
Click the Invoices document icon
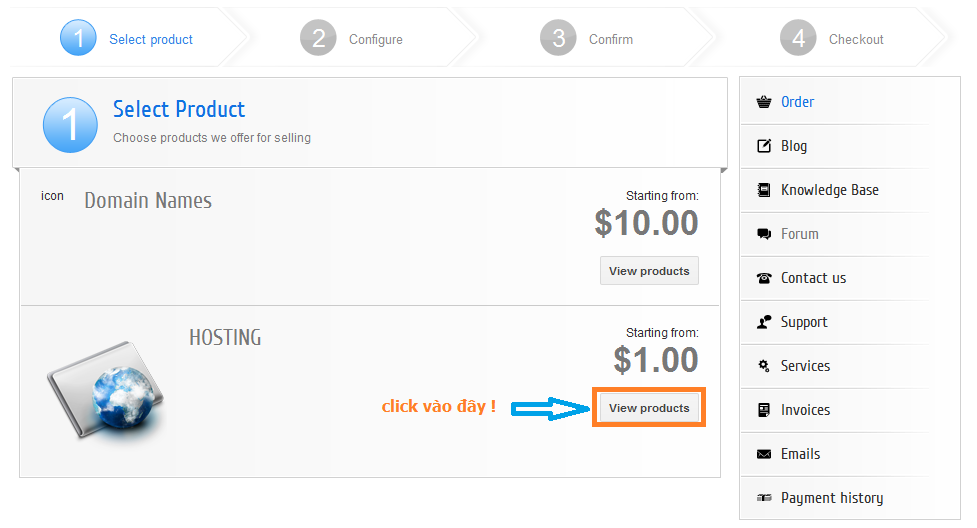coord(764,410)
